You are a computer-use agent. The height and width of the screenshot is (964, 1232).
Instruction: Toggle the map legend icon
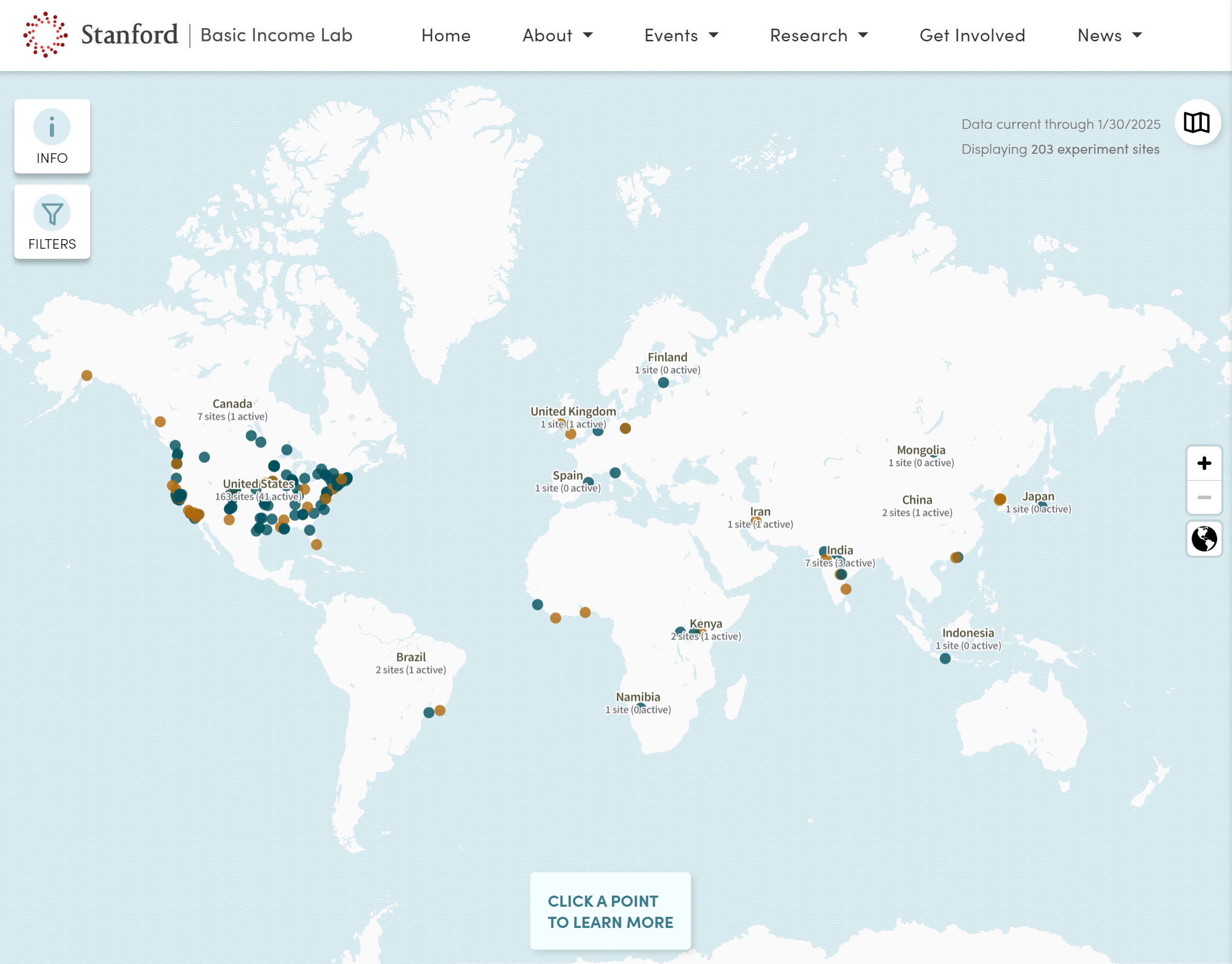(x=1196, y=122)
